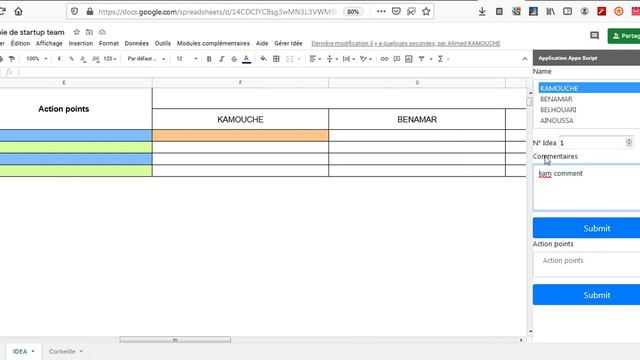Image resolution: width=640 pixels, height=360 pixels.
Task: Open text rotation dropdown
Action: click(366, 59)
